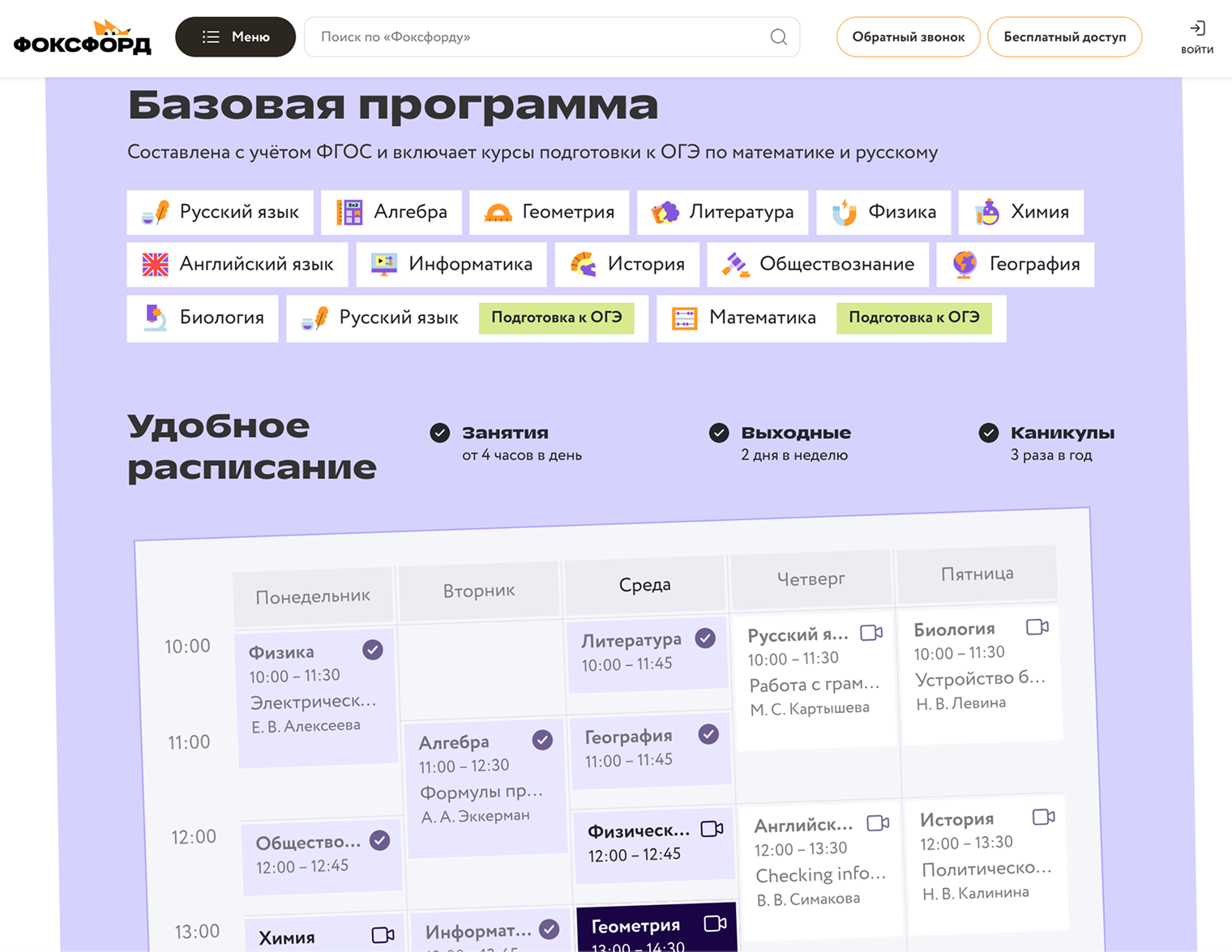The image size is (1232, 952).
Task: Click the 'Устройство б…' lesson topic
Action: click(x=981, y=678)
